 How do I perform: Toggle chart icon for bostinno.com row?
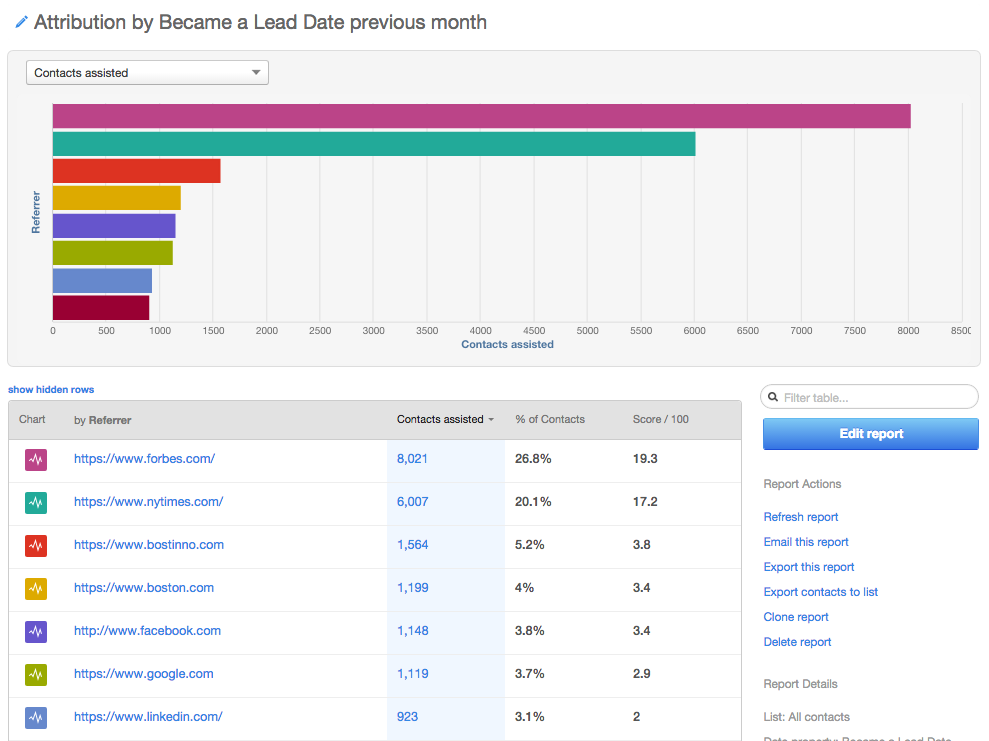coord(36,546)
